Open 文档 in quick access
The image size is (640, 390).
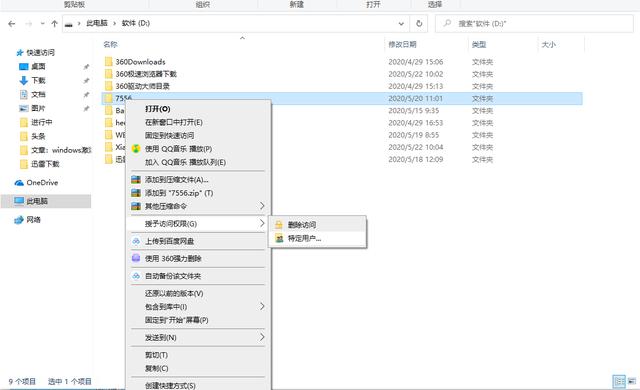38,94
